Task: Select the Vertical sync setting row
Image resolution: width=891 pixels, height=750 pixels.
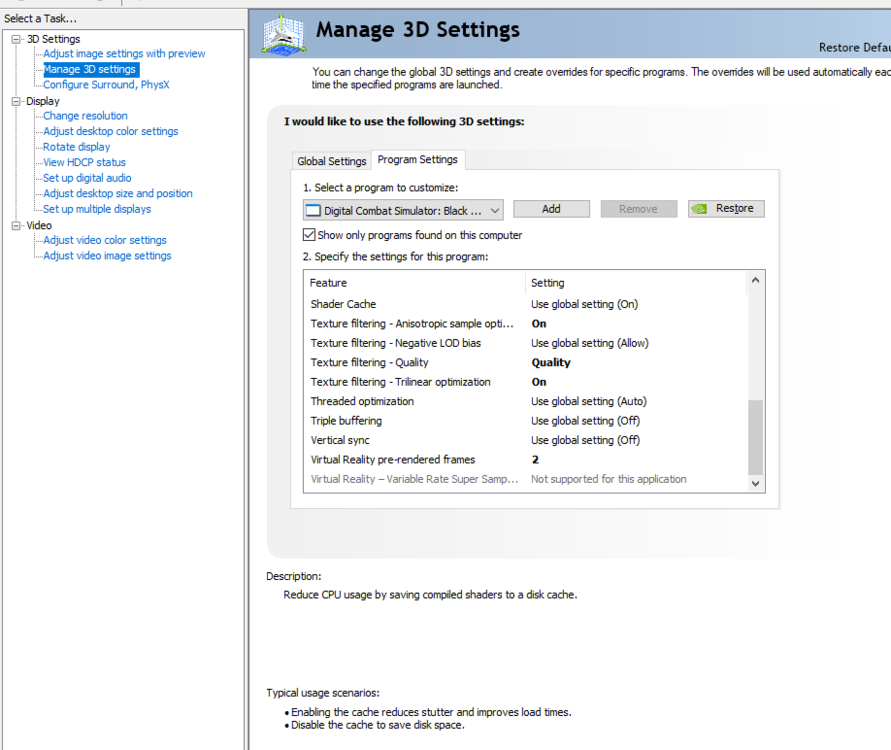Action: point(340,440)
